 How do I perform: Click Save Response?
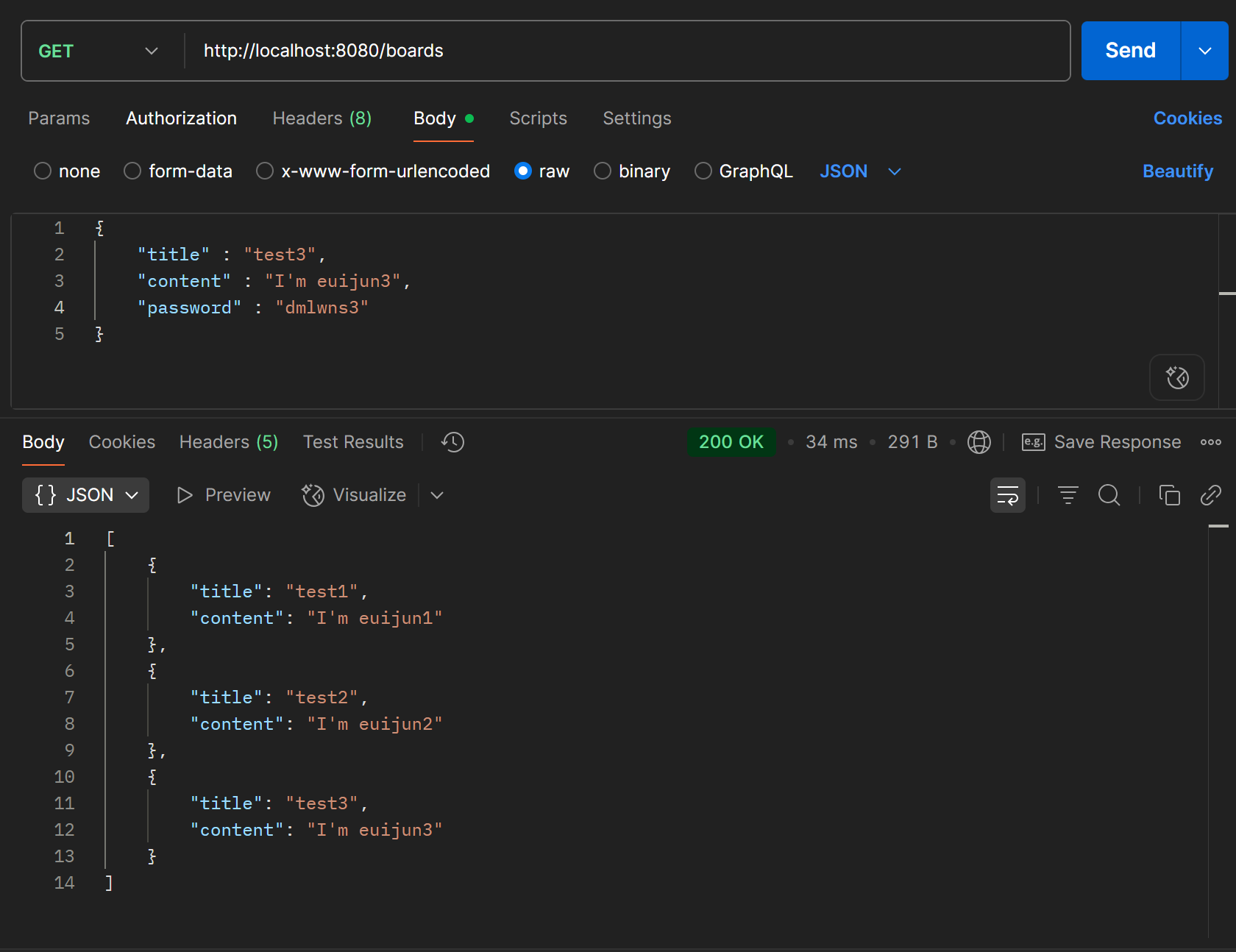[x=1118, y=442]
